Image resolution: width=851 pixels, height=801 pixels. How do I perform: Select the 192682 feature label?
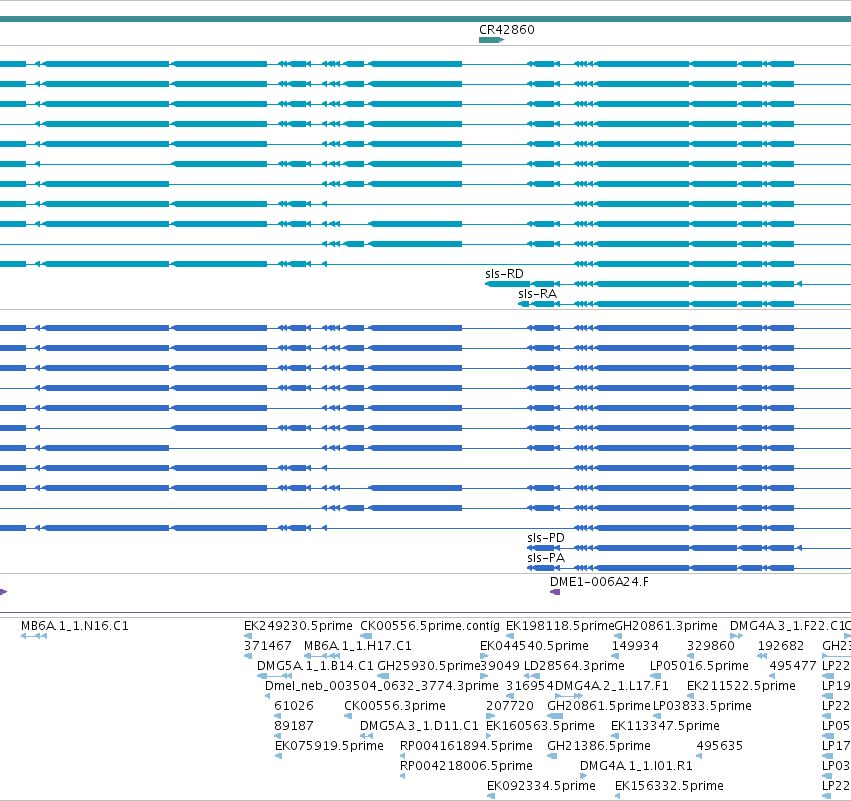point(781,646)
